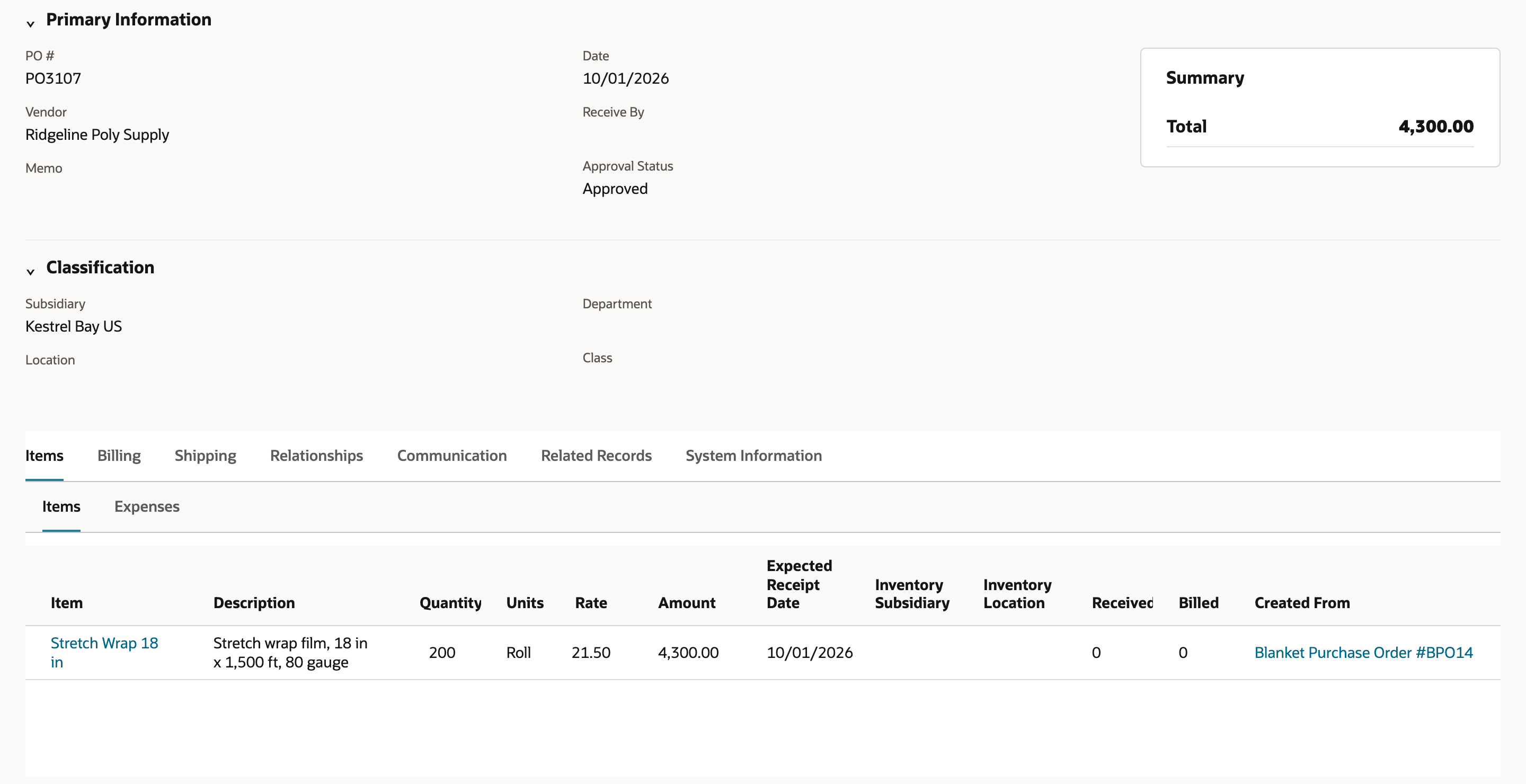Click the vendor name Ridgeline Poly Supply
Viewport: 1526px width, 784px height.
pos(97,135)
